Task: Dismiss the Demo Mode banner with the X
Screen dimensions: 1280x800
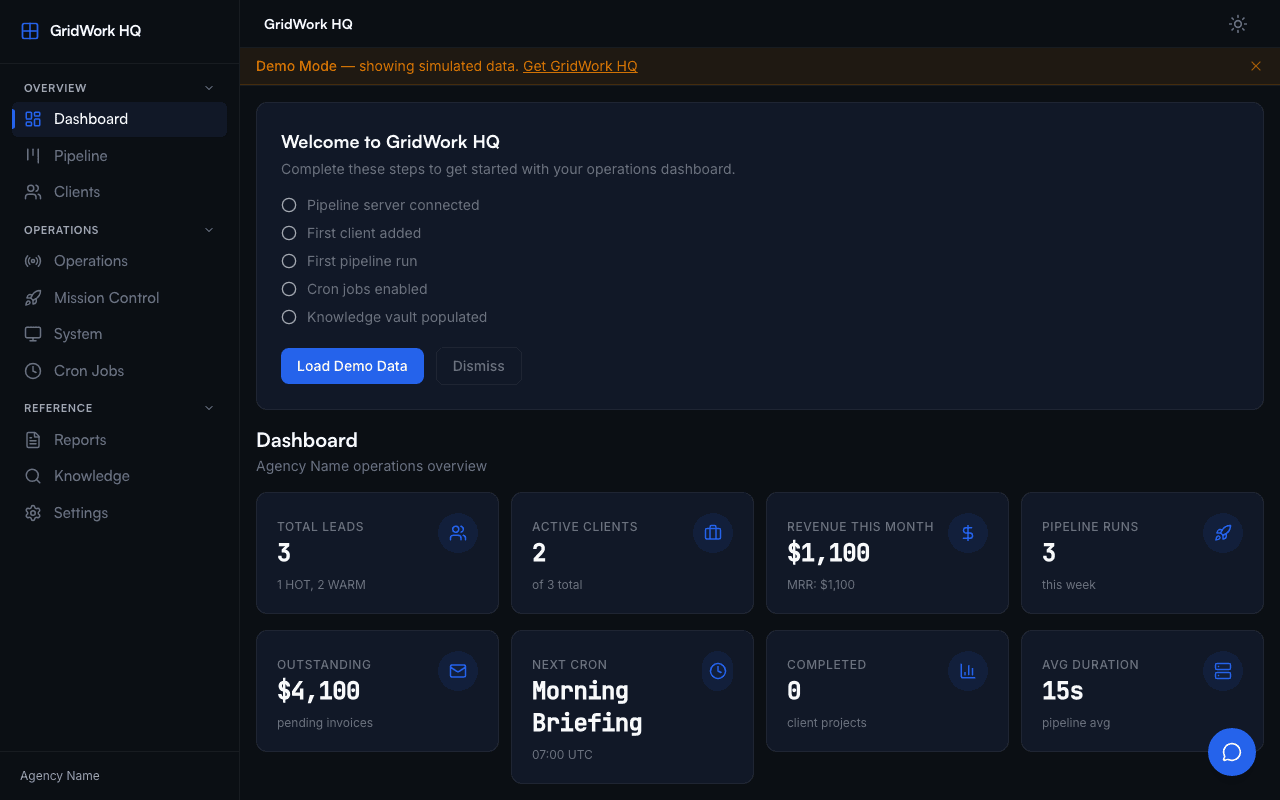Action: pos(1256,66)
